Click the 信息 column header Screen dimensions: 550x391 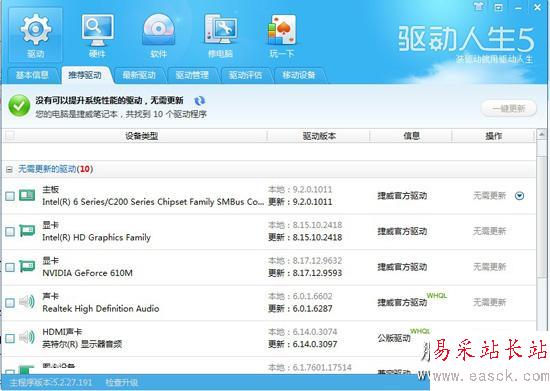point(411,136)
